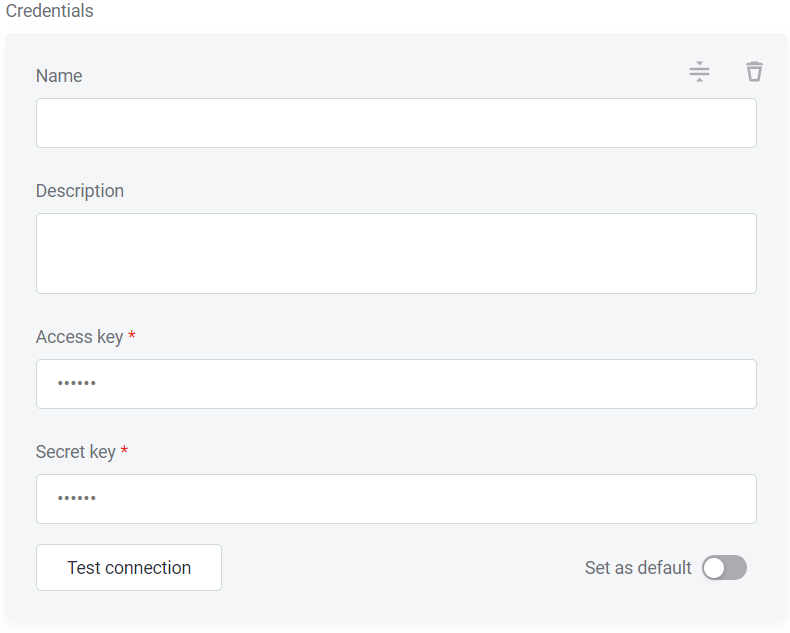Focus the Name input field
Image resolution: width=790 pixels, height=633 pixels.
click(396, 123)
